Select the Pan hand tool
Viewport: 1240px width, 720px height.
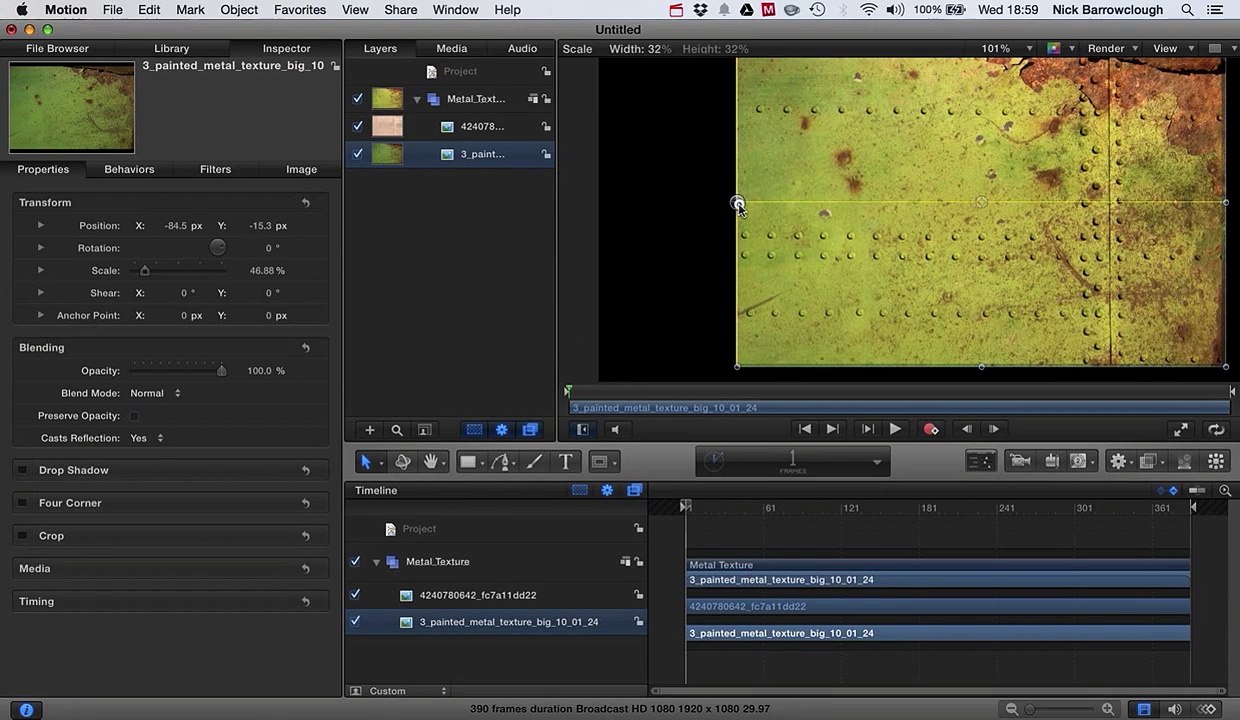pyautogui.click(x=431, y=462)
